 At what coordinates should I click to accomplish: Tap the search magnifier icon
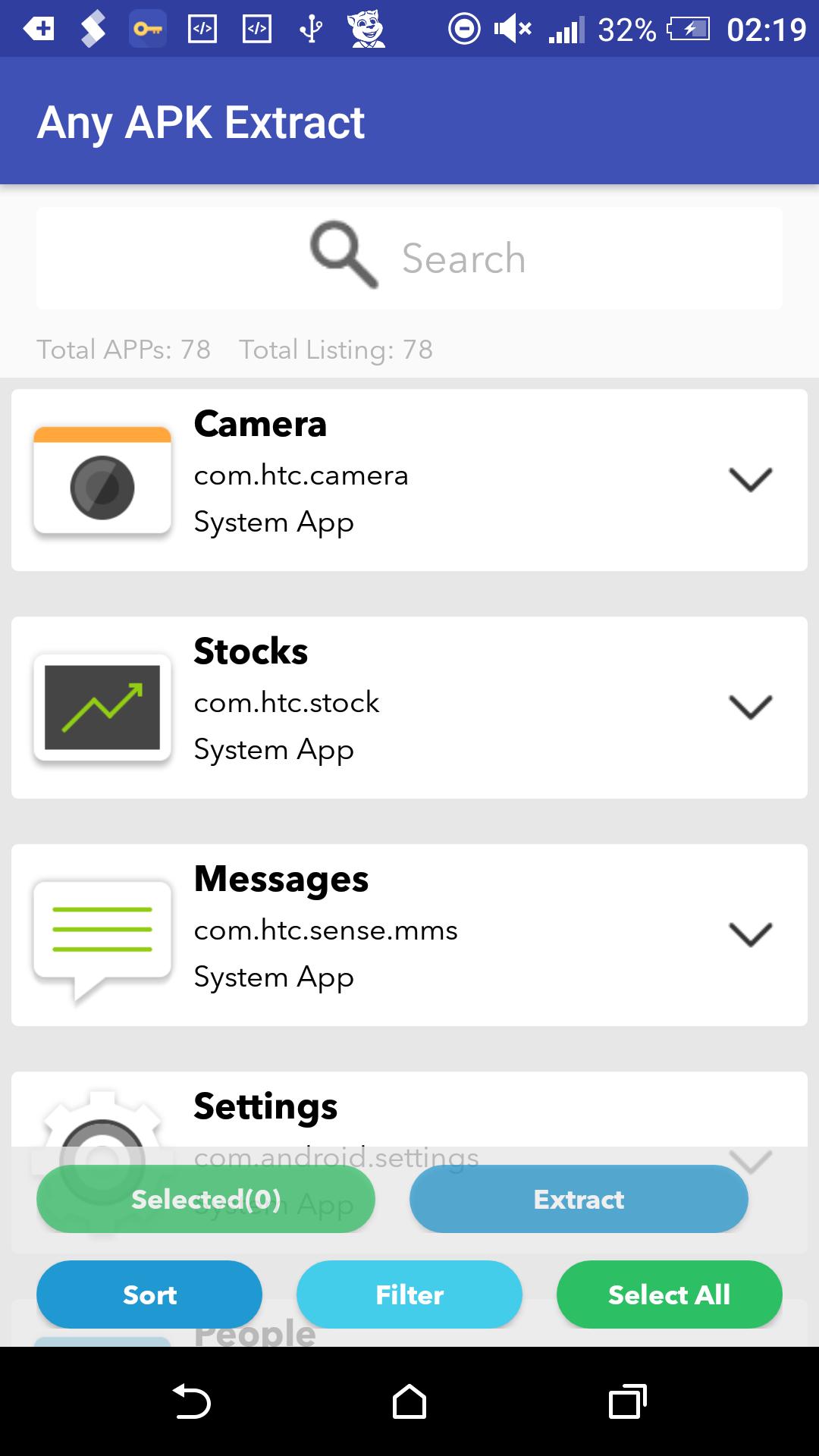click(344, 255)
